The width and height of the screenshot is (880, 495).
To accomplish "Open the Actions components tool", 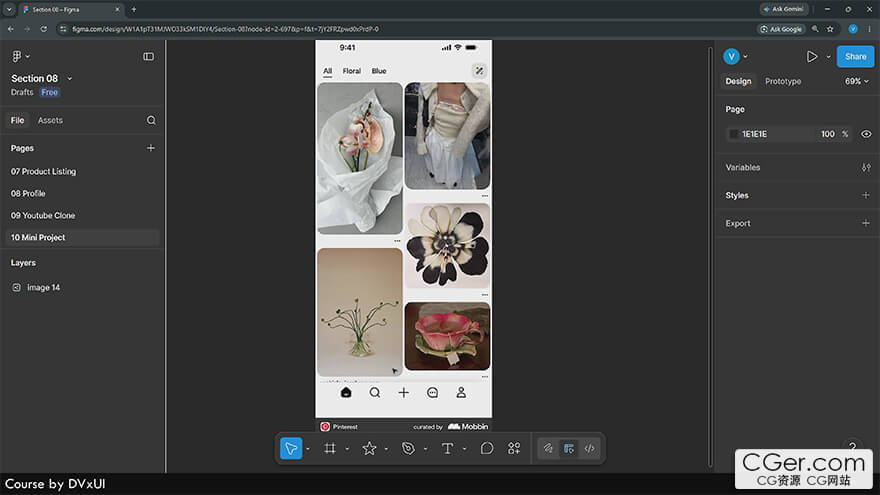I will [x=514, y=448].
